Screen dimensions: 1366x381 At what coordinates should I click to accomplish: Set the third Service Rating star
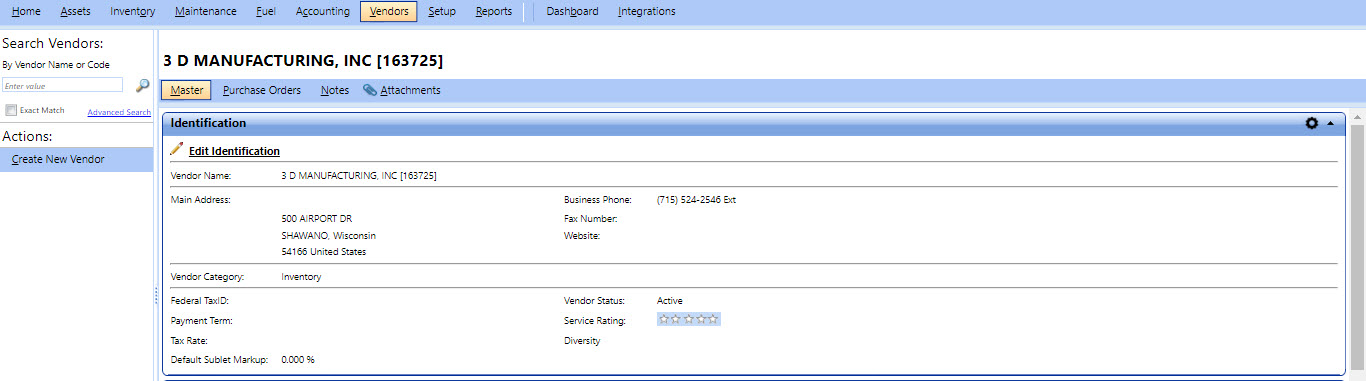688,319
